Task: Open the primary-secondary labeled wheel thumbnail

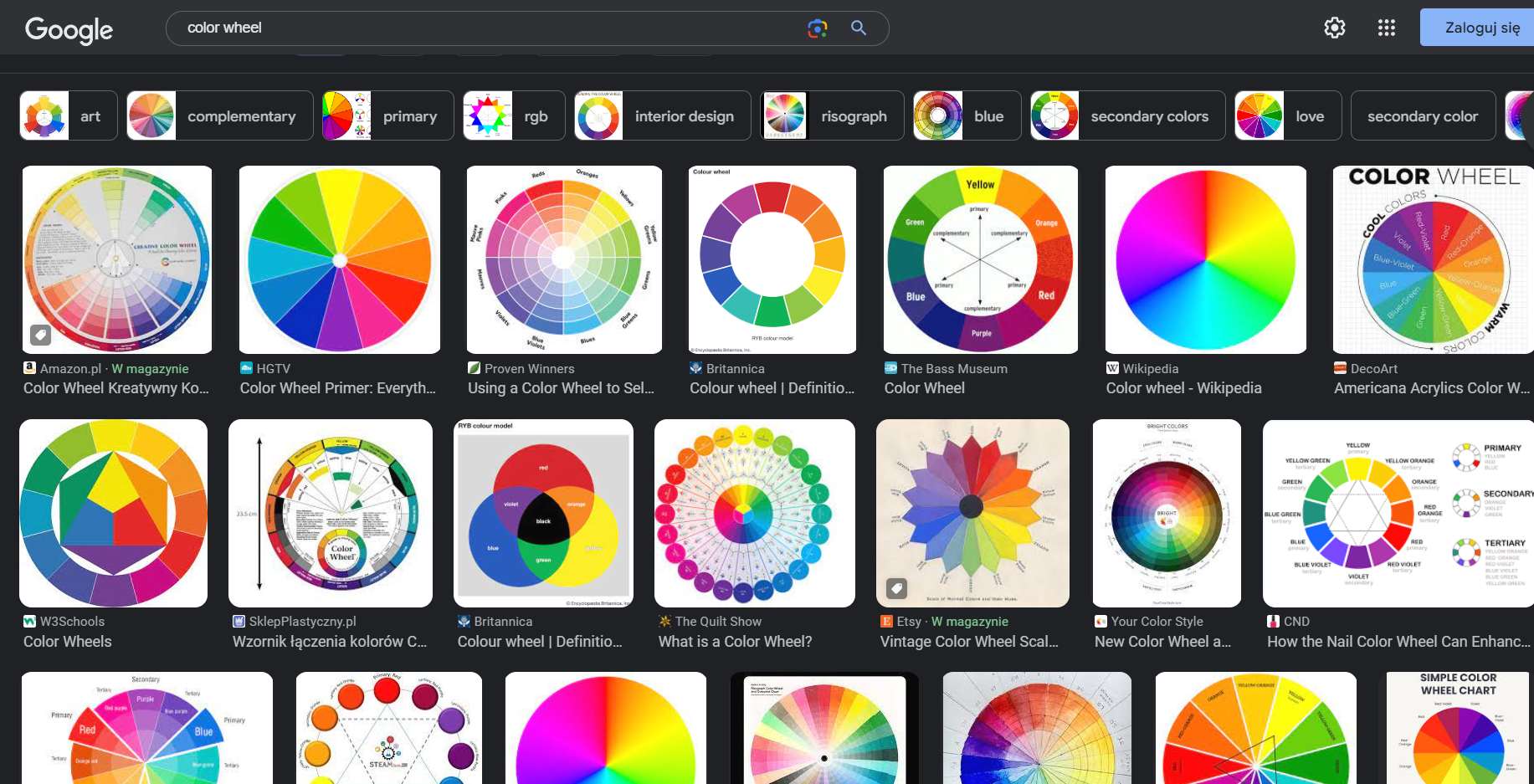Action: [147, 728]
